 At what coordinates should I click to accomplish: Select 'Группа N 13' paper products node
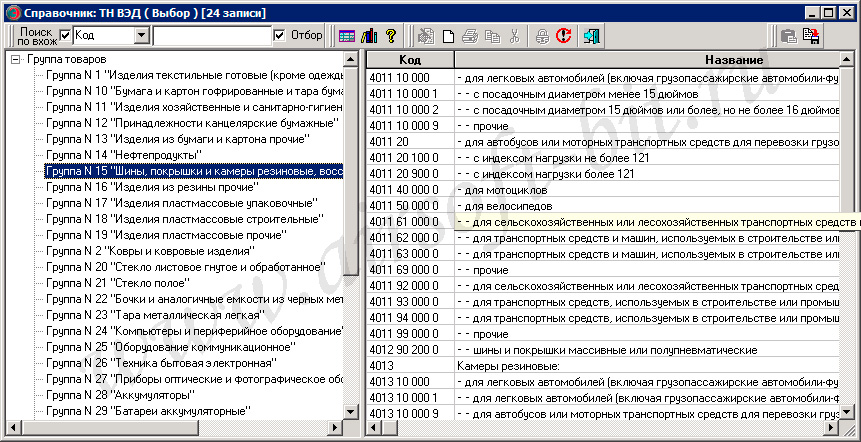pos(177,138)
